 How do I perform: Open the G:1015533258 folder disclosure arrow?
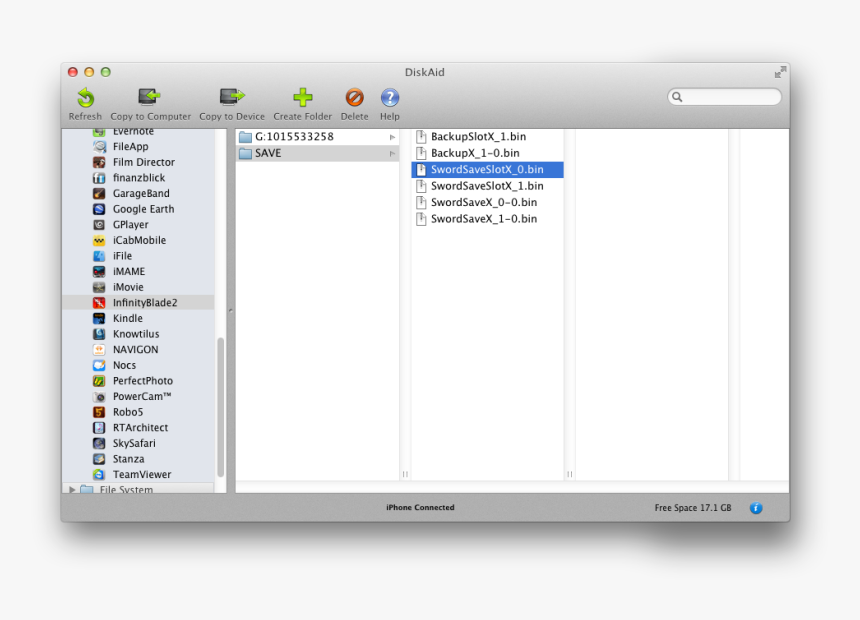tap(391, 136)
